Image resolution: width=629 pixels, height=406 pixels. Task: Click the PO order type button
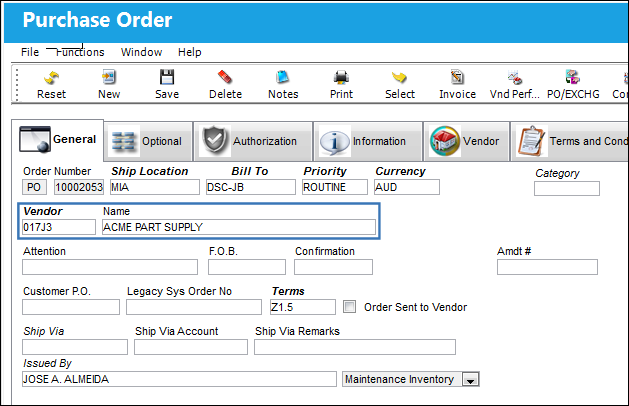pyautogui.click(x=34, y=187)
